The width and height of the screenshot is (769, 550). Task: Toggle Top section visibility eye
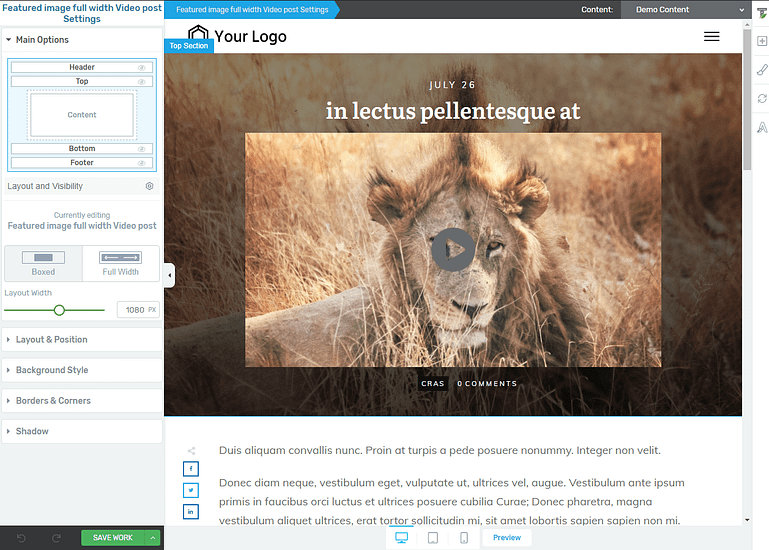142,82
